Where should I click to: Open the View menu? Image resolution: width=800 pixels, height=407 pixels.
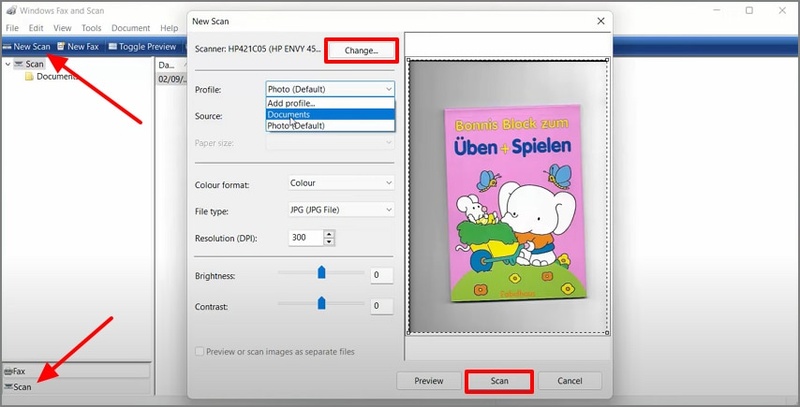coord(62,28)
